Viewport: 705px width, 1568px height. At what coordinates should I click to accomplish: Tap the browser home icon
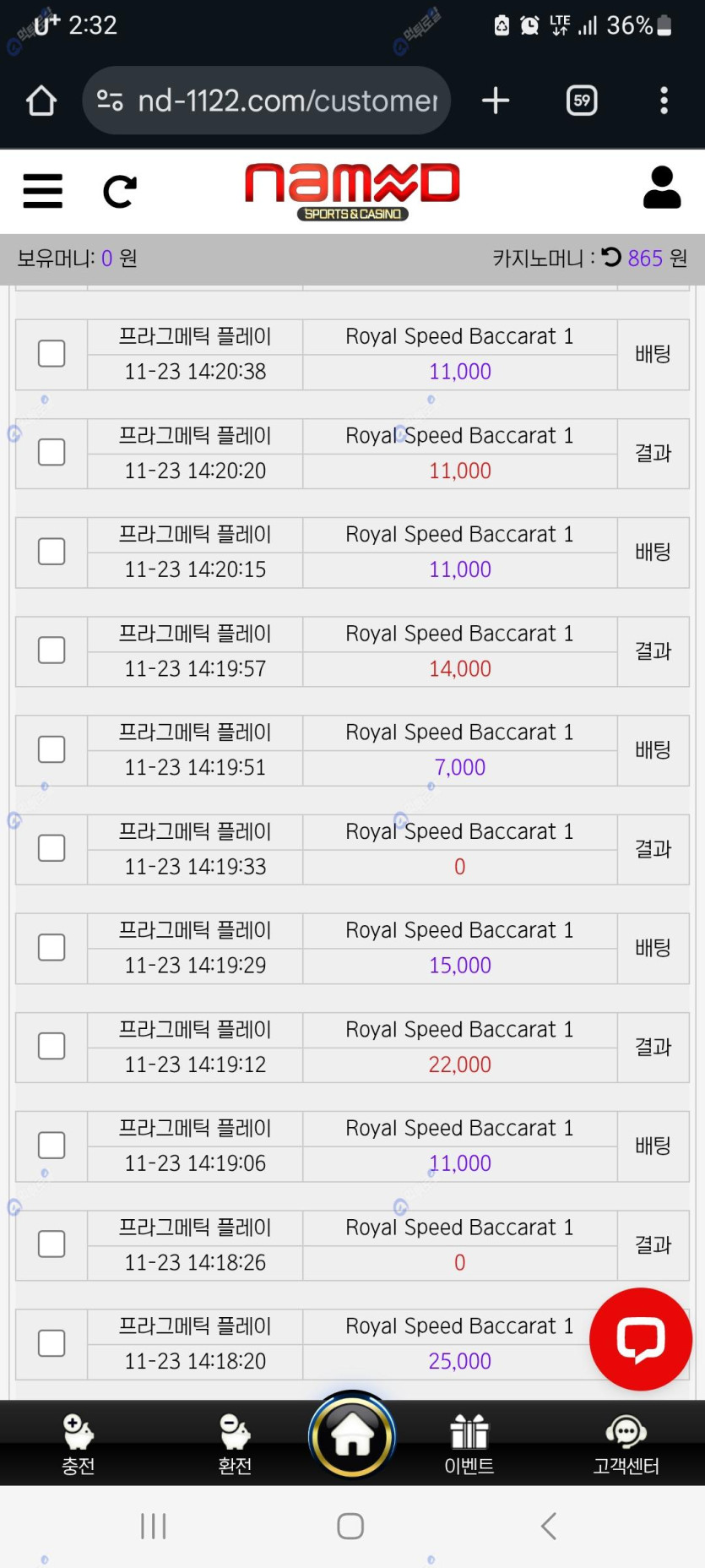(41, 101)
